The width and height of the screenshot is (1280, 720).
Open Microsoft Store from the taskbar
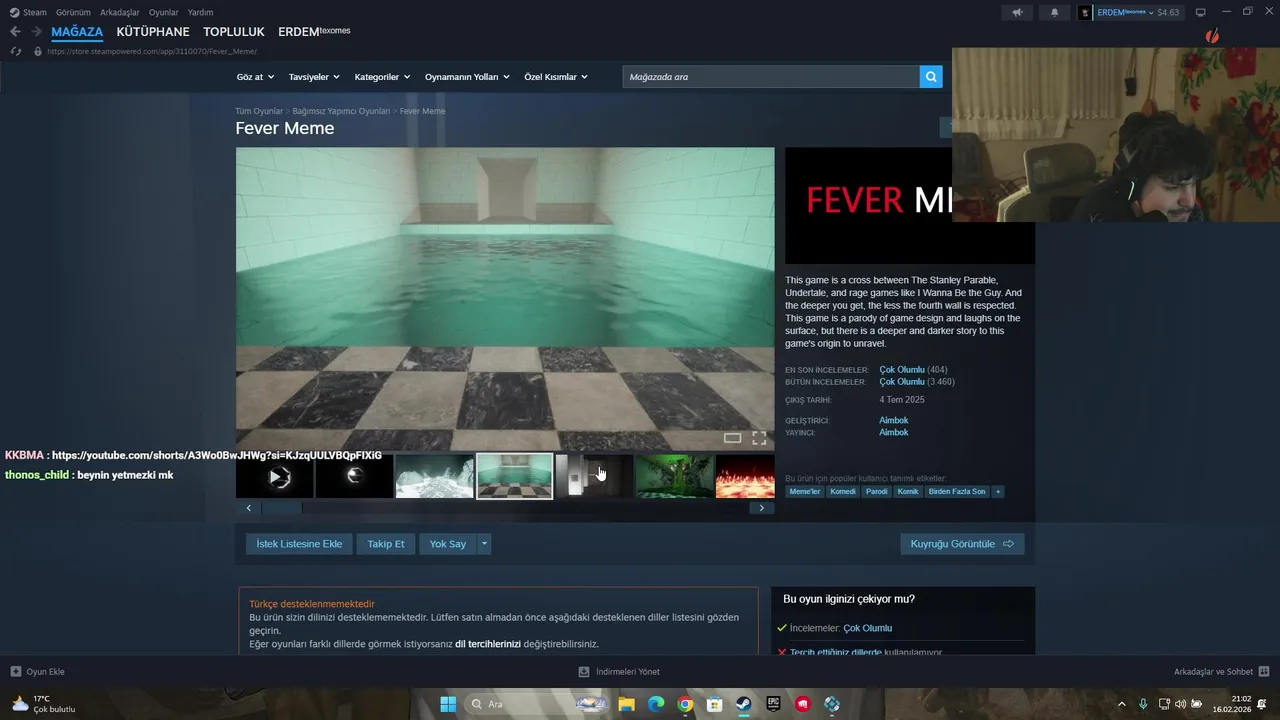coord(714,704)
